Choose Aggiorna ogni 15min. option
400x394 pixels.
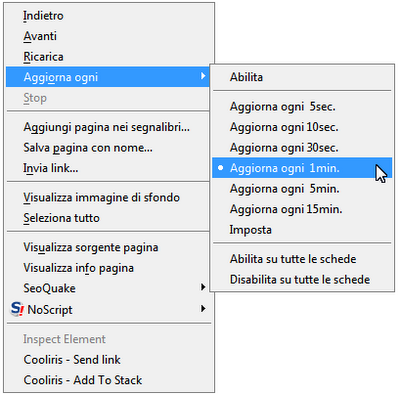302,209
